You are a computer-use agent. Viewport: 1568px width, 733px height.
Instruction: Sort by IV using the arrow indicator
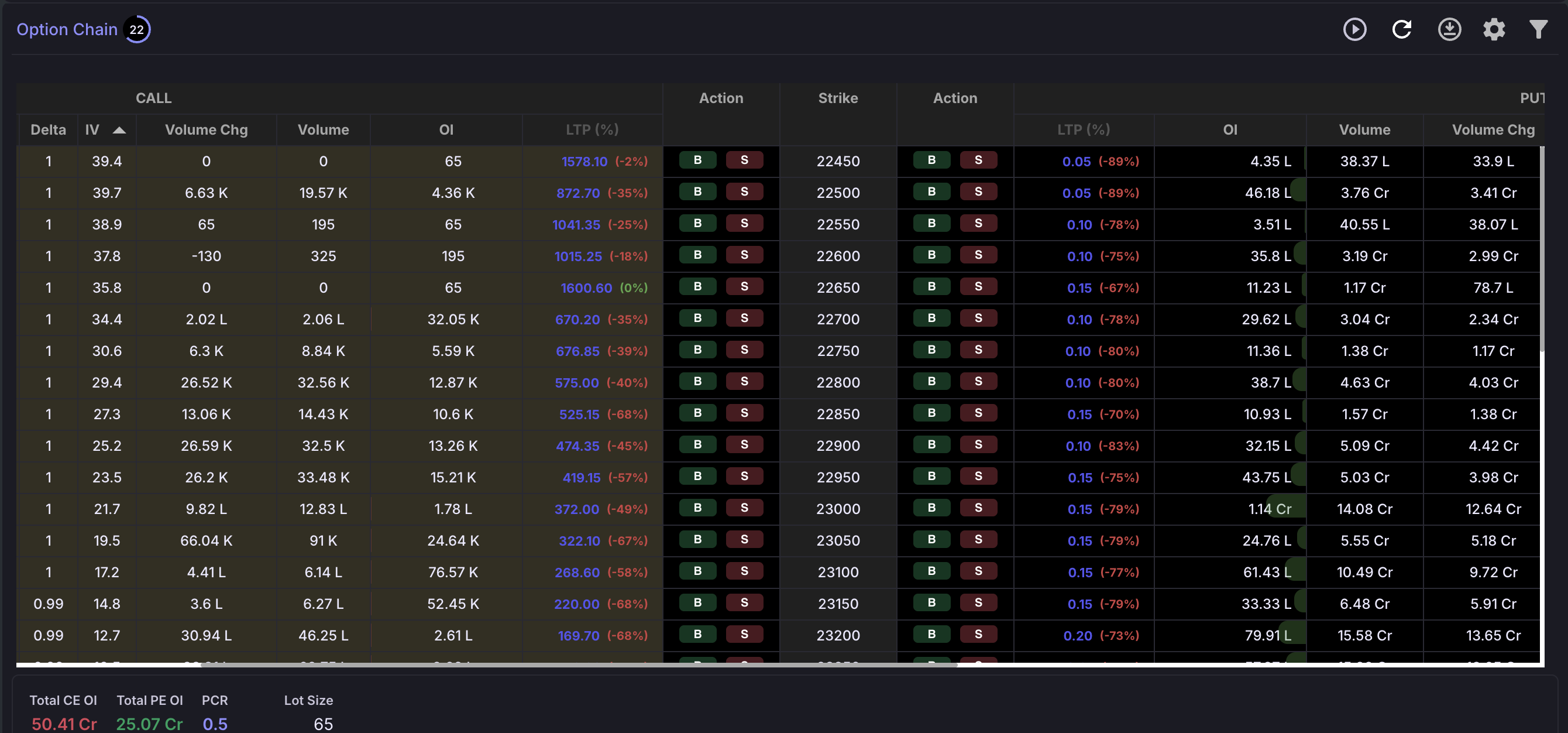119,130
